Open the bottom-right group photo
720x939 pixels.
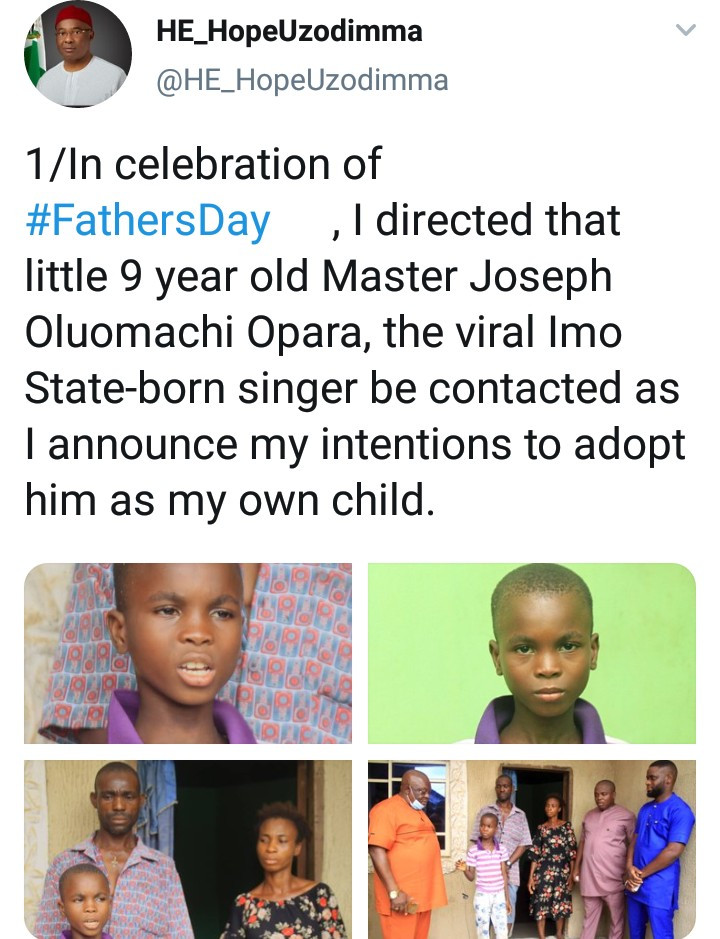pyautogui.click(x=531, y=848)
